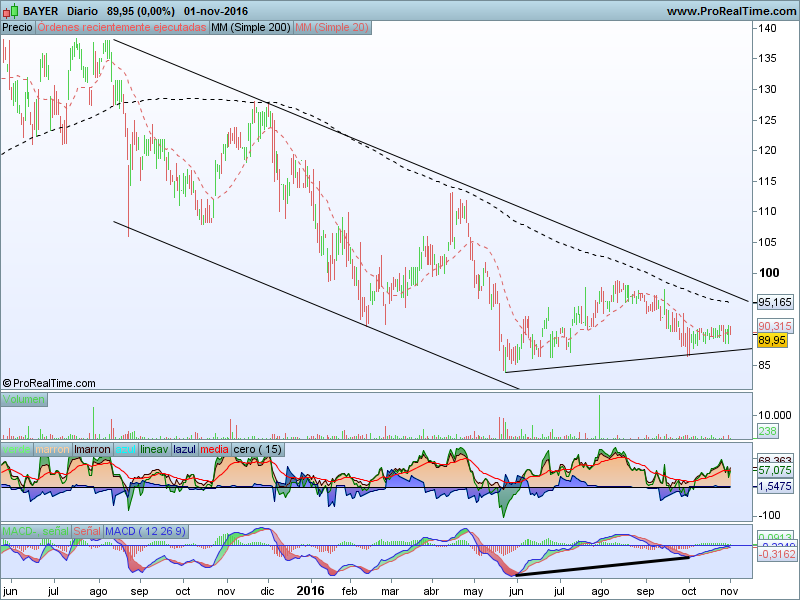The height and width of the screenshot is (600, 800).
Task: Click the green MACD-. señal label
Action: [37, 530]
